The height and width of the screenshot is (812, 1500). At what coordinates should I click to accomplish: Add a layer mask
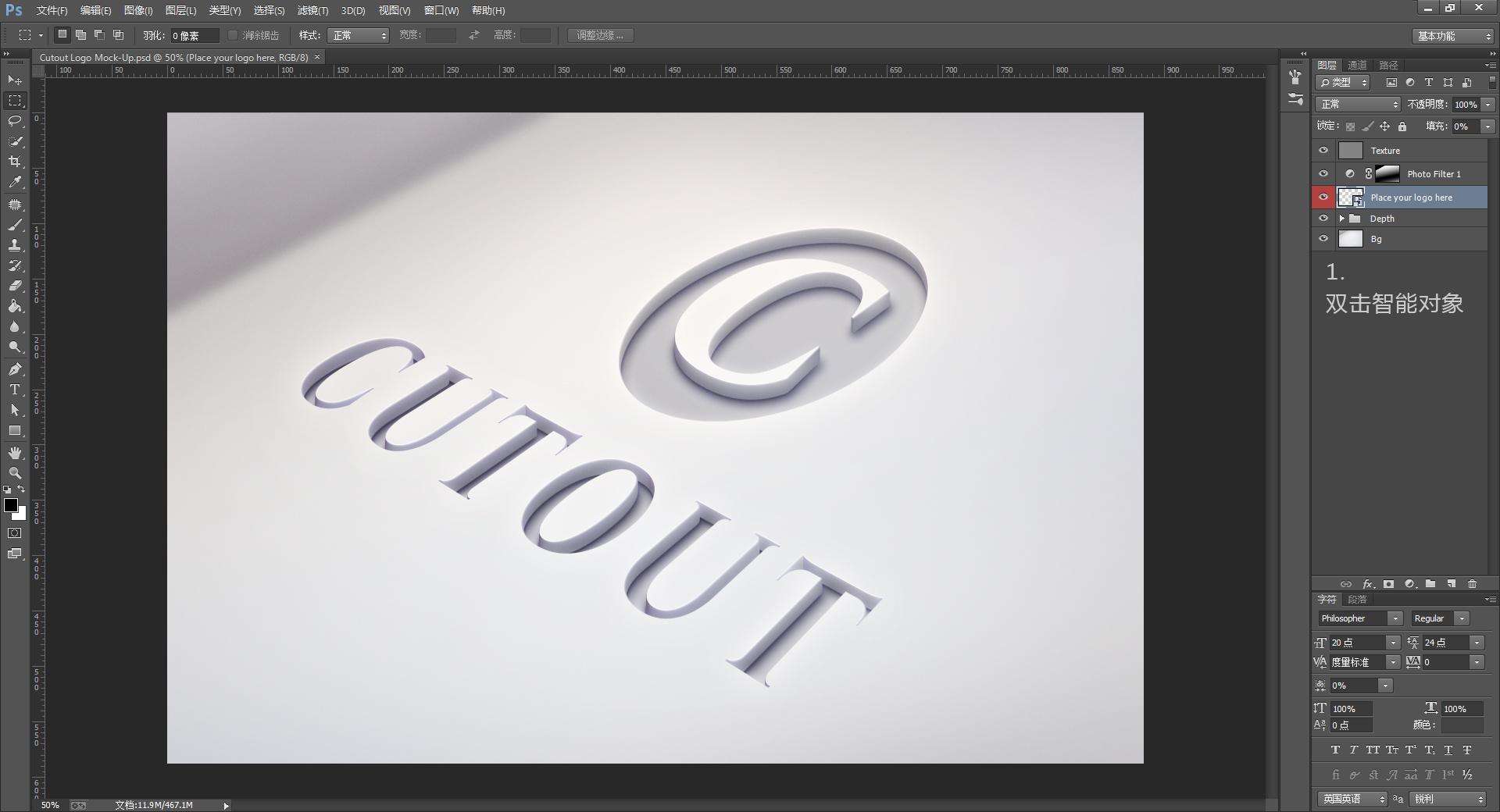(1388, 584)
